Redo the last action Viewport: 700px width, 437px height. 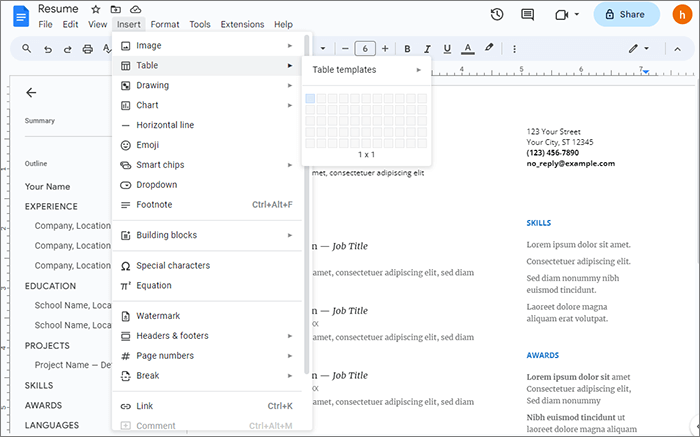[67, 49]
